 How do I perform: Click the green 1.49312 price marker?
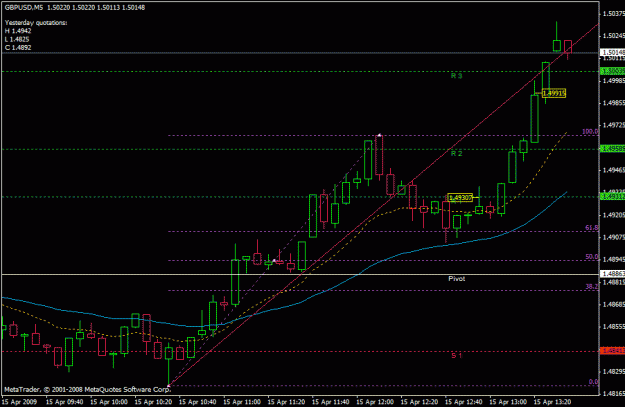point(613,197)
